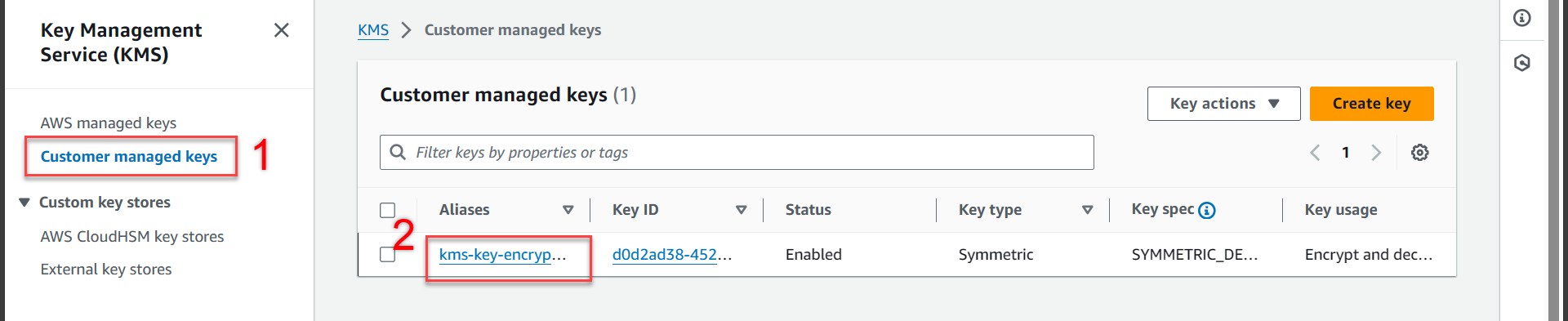1568x321 pixels.
Task: Sort by Key ID column arrow
Action: pyautogui.click(x=742, y=210)
